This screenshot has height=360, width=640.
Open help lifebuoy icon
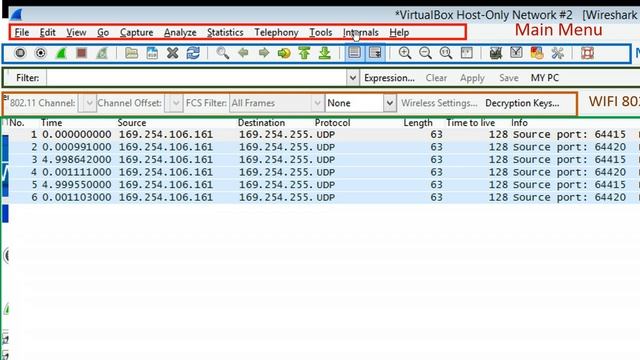tap(587, 53)
